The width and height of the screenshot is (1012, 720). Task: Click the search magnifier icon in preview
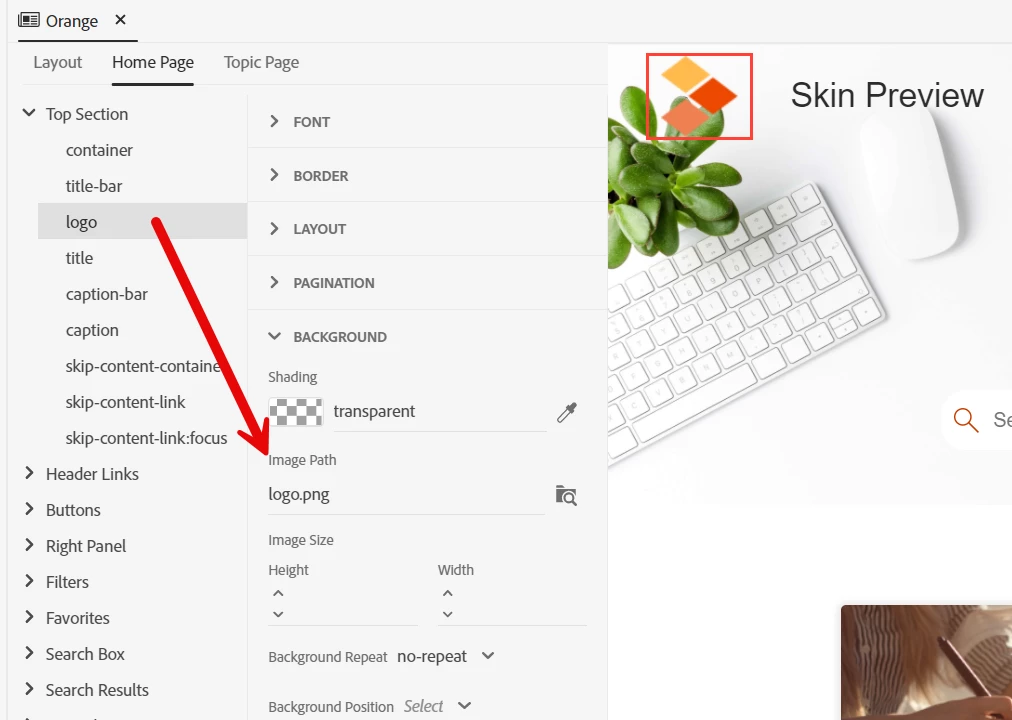pos(966,420)
